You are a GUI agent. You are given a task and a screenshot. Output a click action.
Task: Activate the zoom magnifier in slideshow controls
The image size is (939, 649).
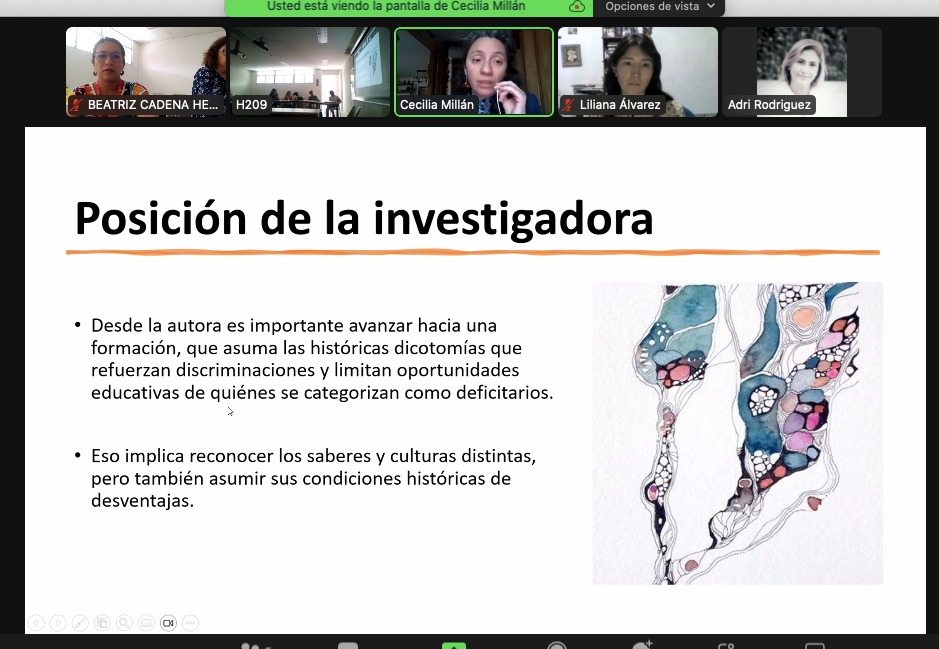pos(125,623)
